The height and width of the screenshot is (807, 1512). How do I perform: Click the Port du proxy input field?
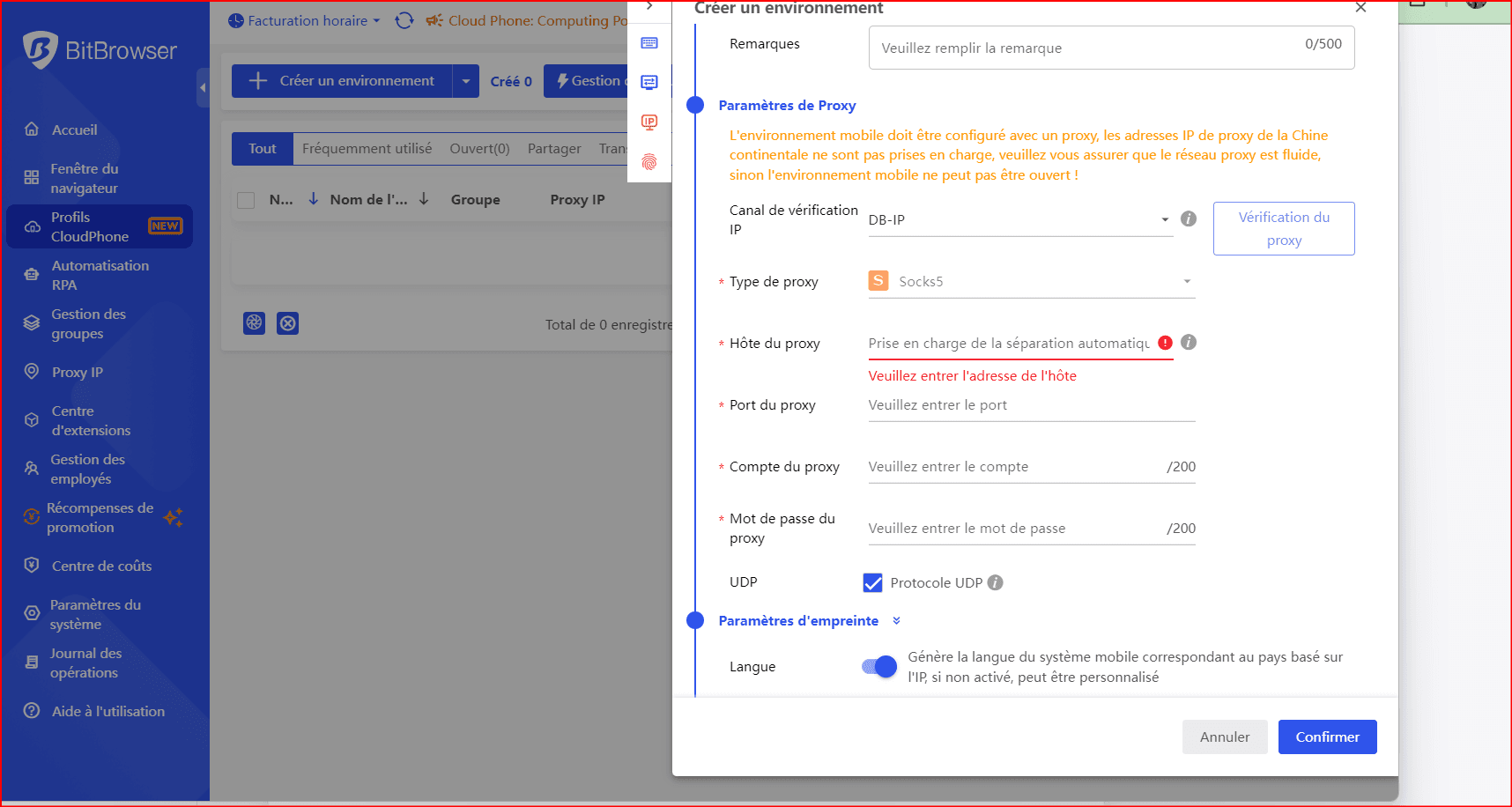(1031, 405)
